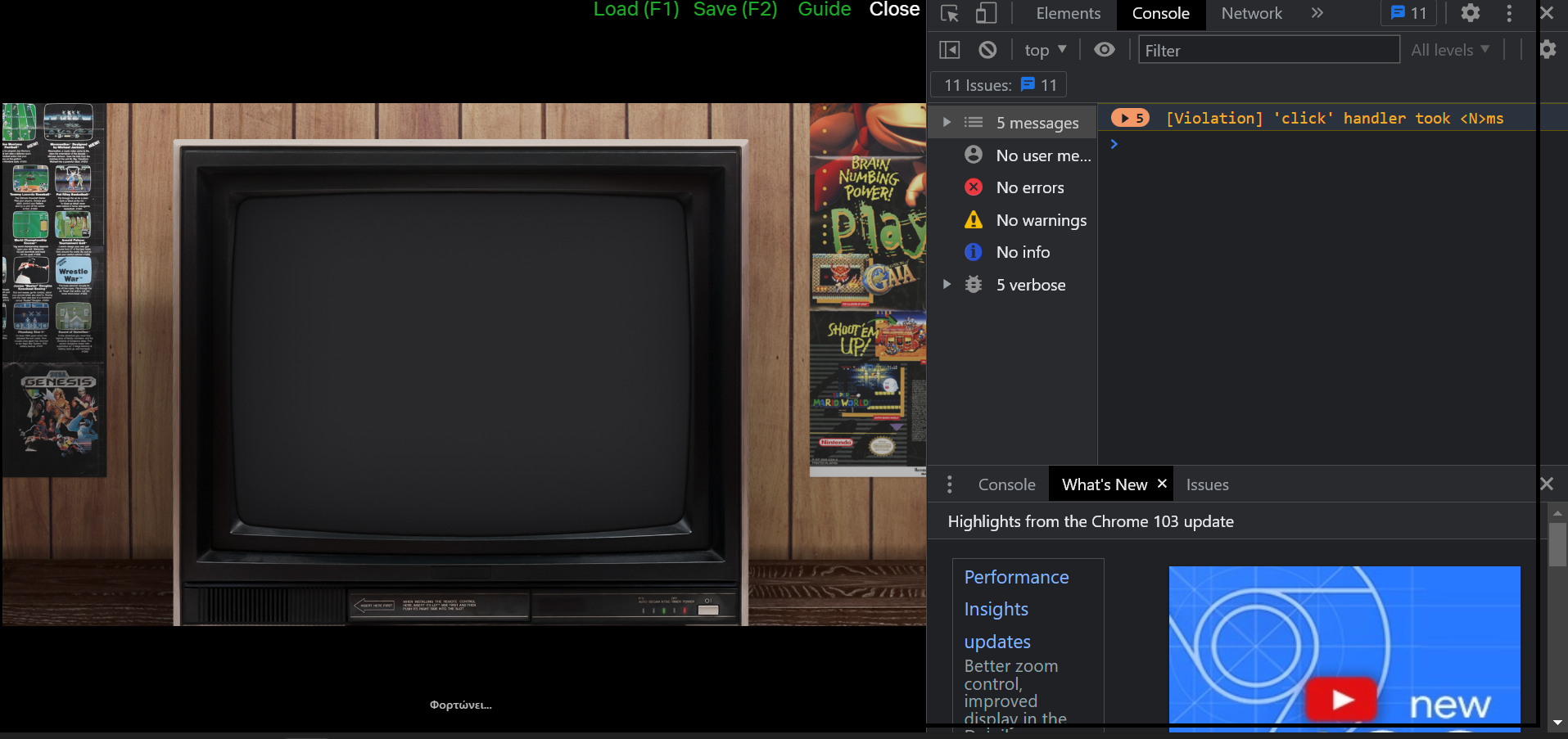
Task: Switch to the Network panel
Action: 1251,13
